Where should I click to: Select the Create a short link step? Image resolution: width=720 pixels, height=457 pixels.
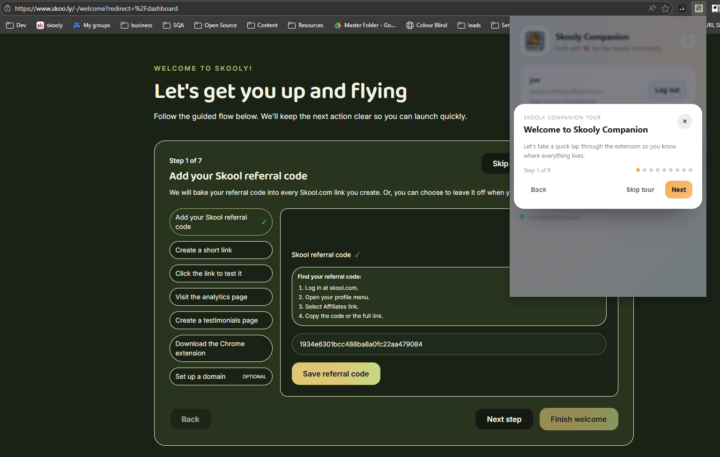click(x=220, y=250)
